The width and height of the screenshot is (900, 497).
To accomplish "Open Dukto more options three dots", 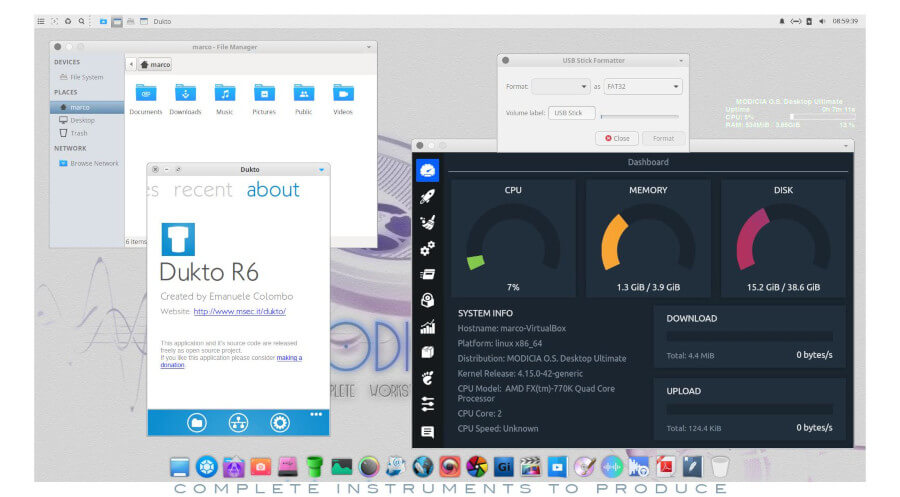I will coord(316,414).
